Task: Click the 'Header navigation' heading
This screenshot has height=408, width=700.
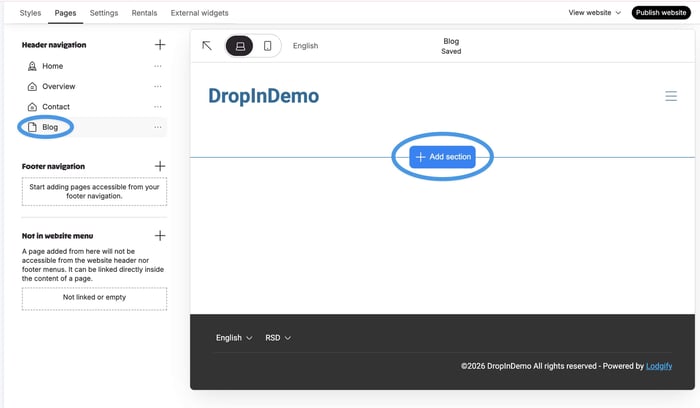Action: coord(54,45)
